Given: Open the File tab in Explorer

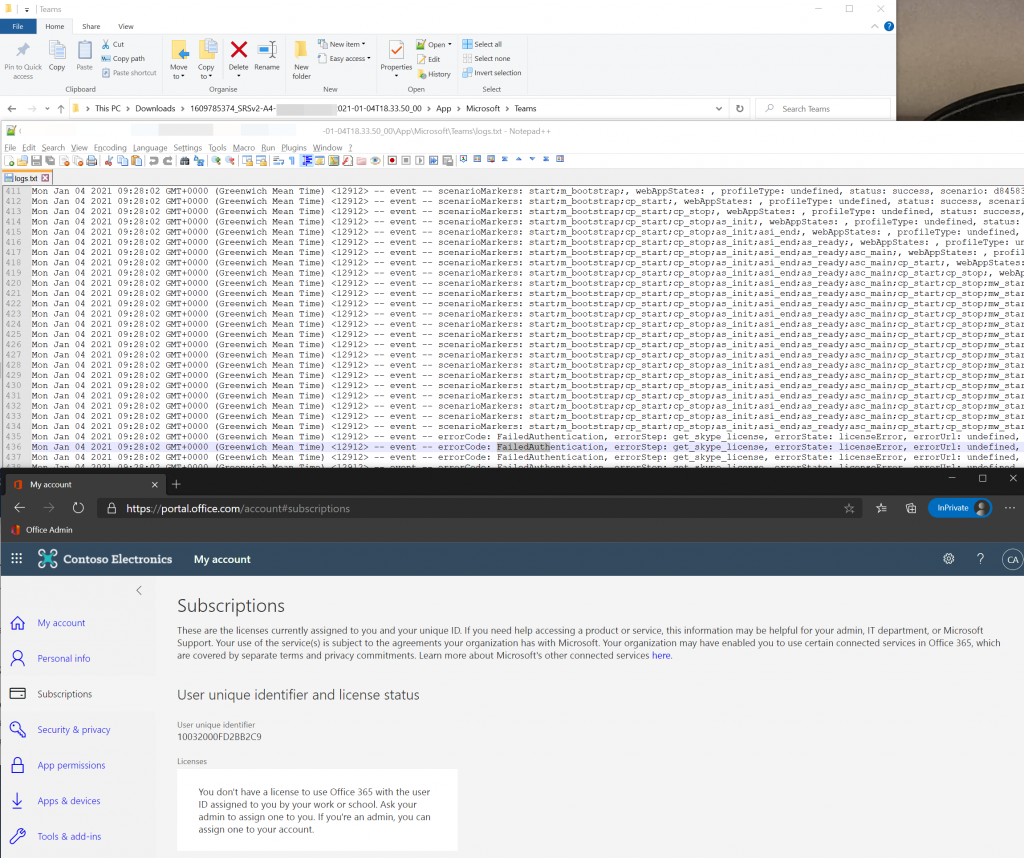Looking at the screenshot, I should pos(18,27).
